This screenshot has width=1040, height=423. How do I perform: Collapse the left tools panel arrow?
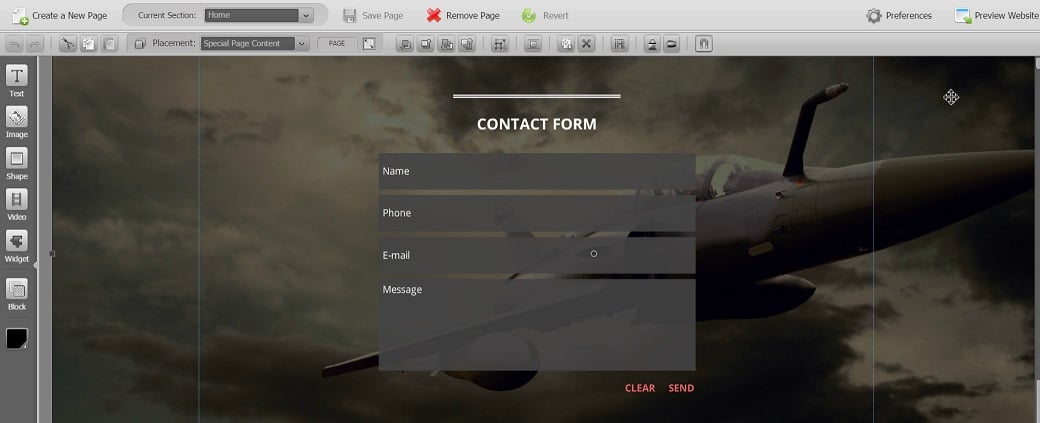click(36, 265)
